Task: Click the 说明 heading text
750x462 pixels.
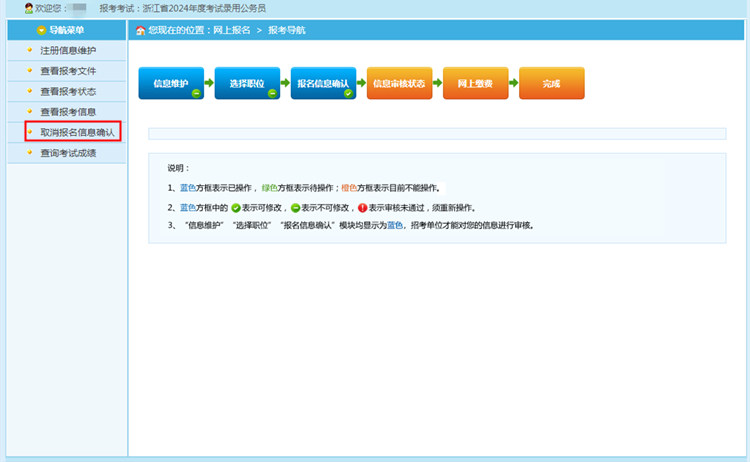Action: [x=178, y=168]
